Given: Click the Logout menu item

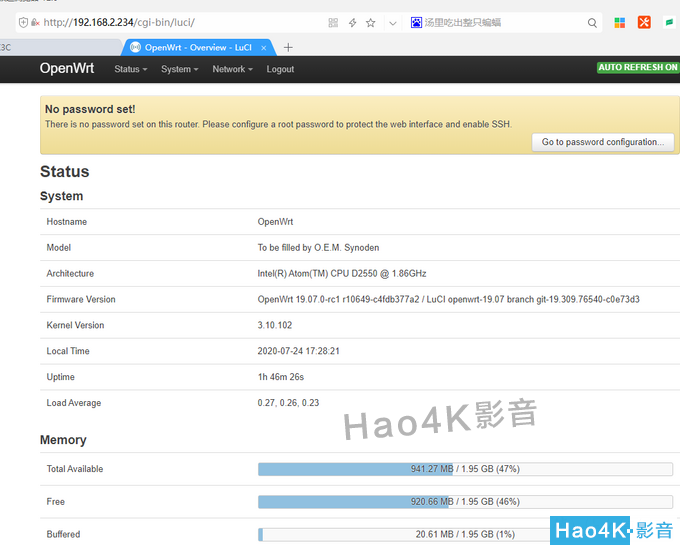Looking at the screenshot, I should pyautogui.click(x=280, y=69).
